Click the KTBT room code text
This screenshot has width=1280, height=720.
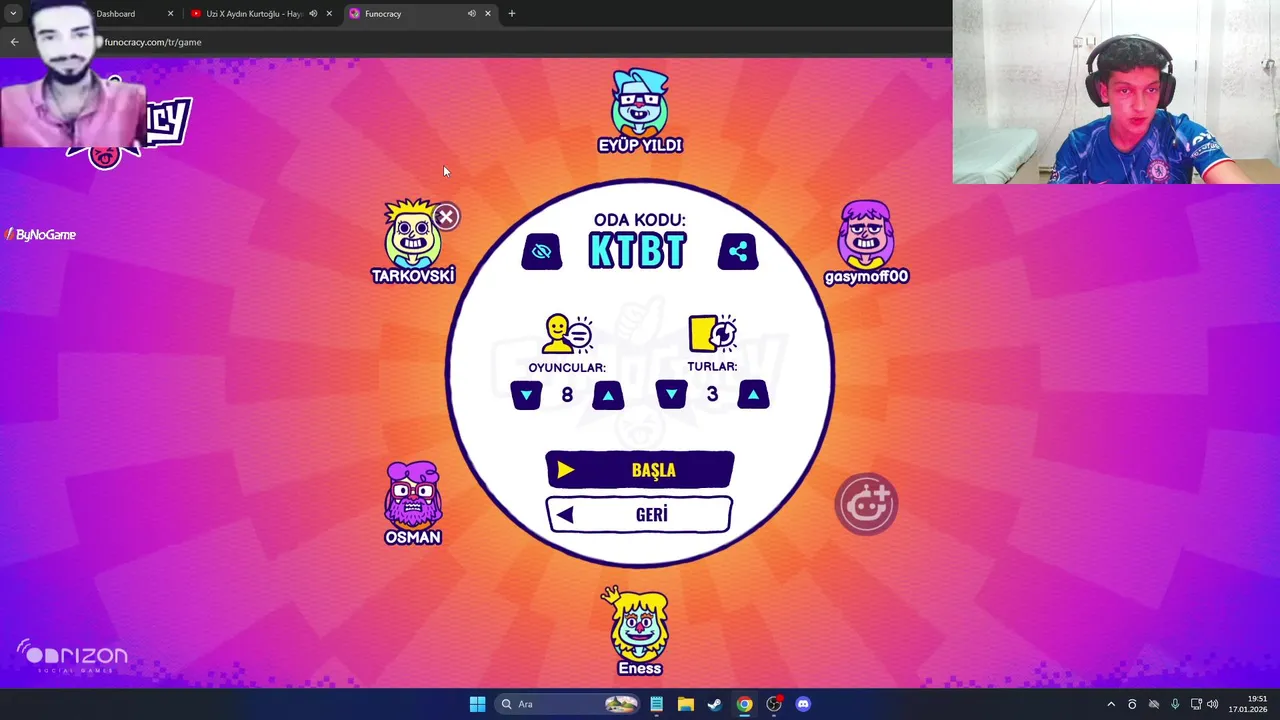(x=637, y=251)
